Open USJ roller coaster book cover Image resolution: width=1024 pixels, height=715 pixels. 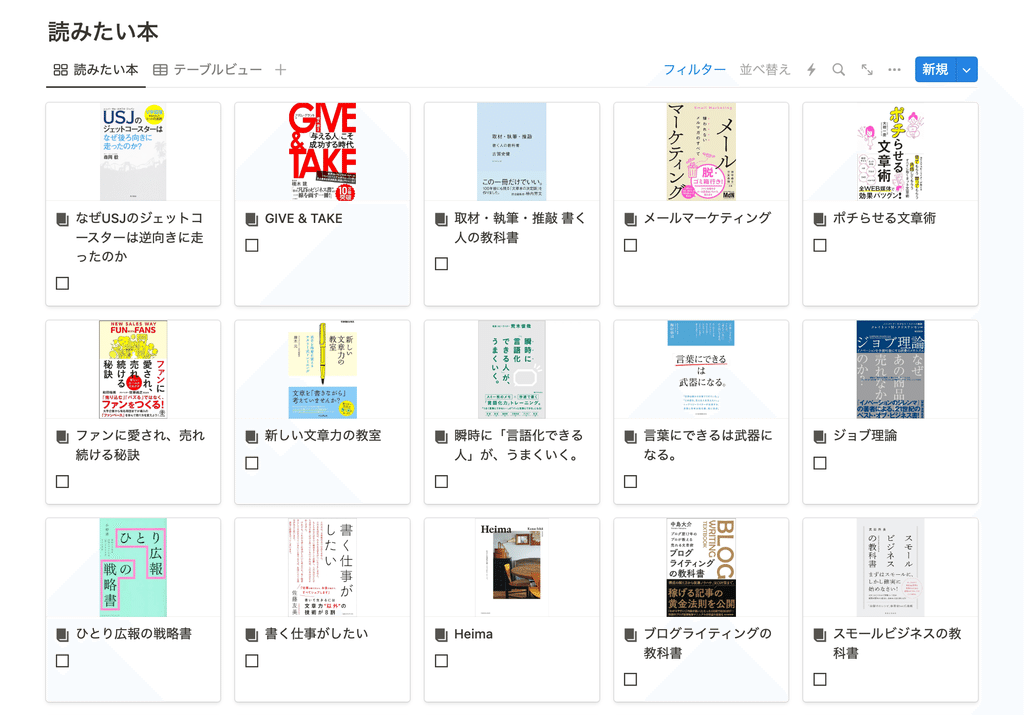(x=133, y=151)
